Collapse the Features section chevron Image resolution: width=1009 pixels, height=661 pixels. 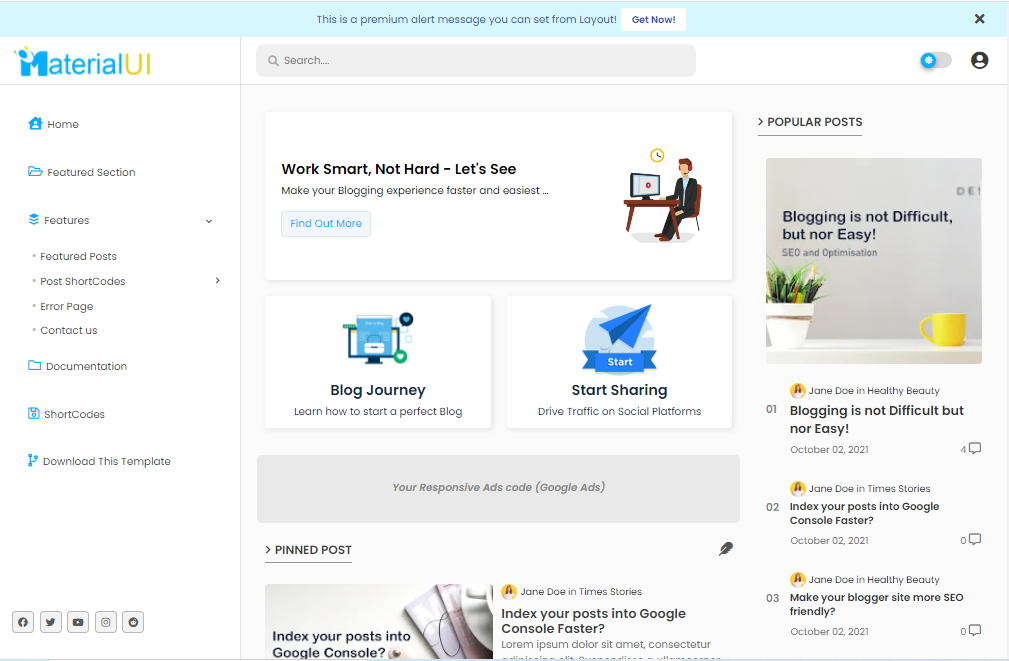coord(208,220)
